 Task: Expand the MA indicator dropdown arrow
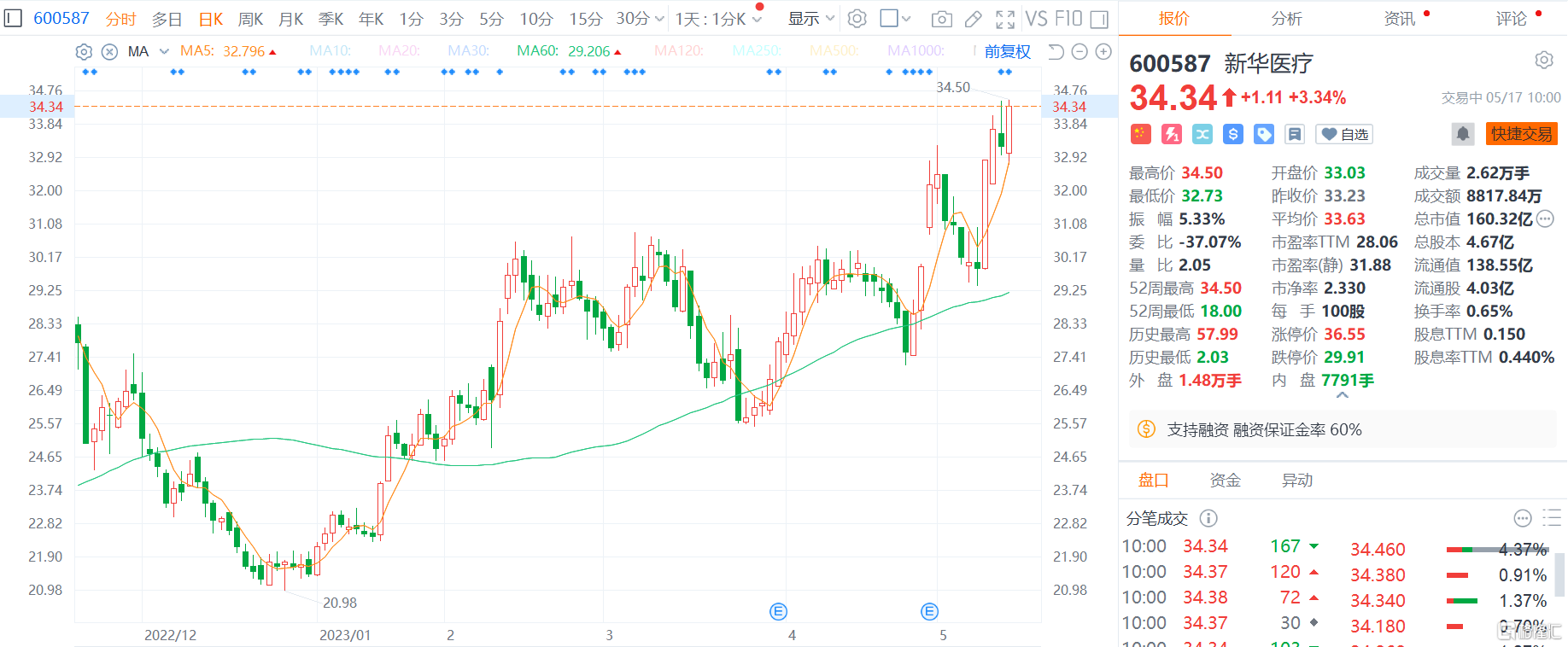click(x=165, y=51)
